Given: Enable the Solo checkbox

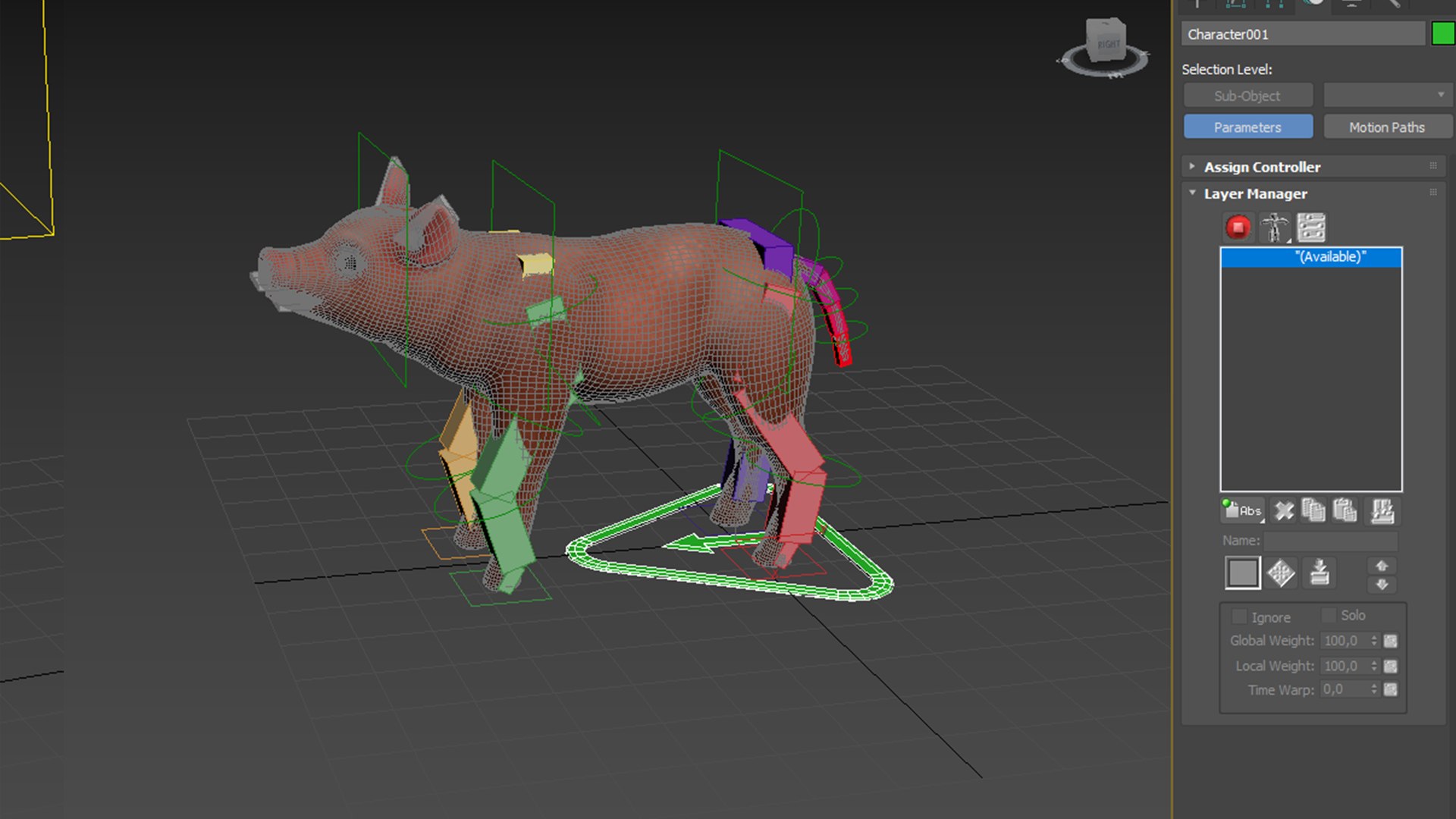Looking at the screenshot, I should pyautogui.click(x=1329, y=615).
